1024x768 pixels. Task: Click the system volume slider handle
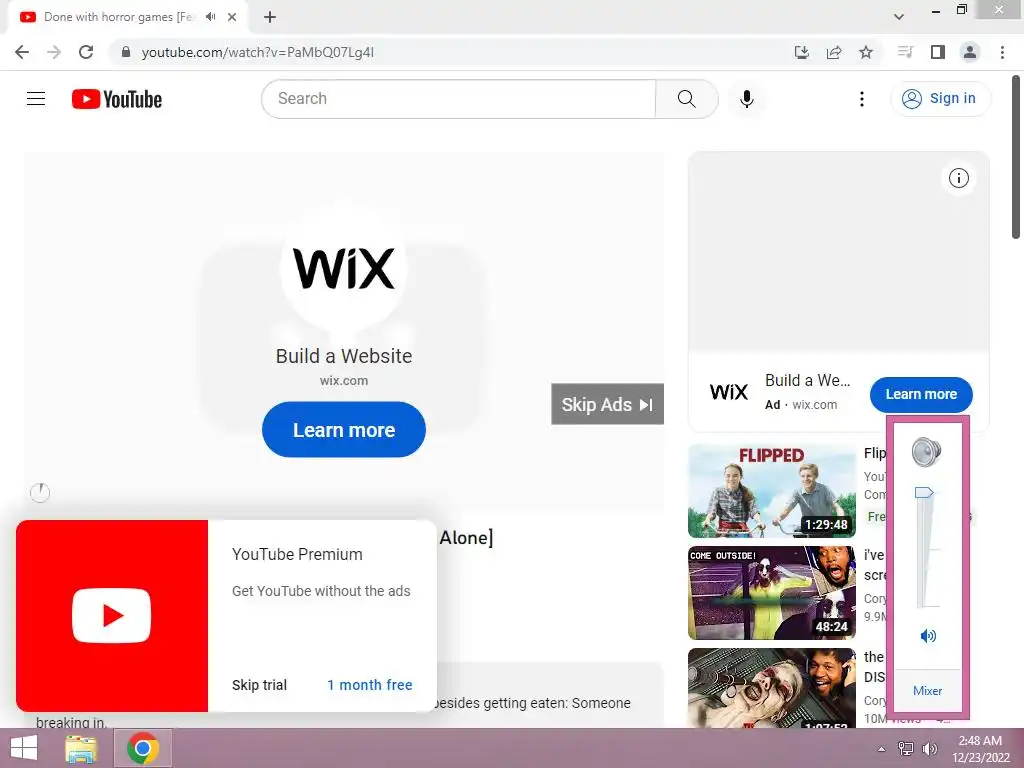click(924, 492)
